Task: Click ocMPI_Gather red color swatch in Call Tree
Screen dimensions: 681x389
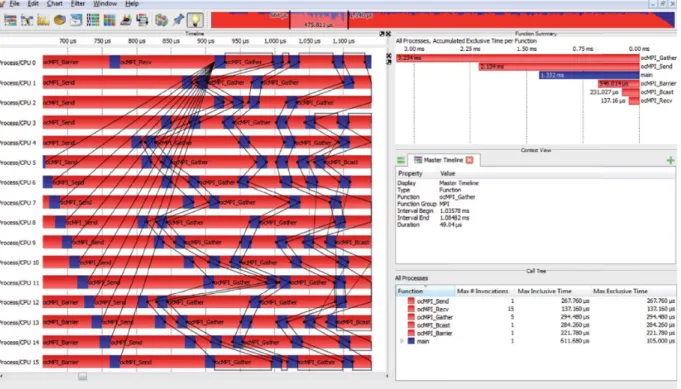Action: [x=411, y=317]
